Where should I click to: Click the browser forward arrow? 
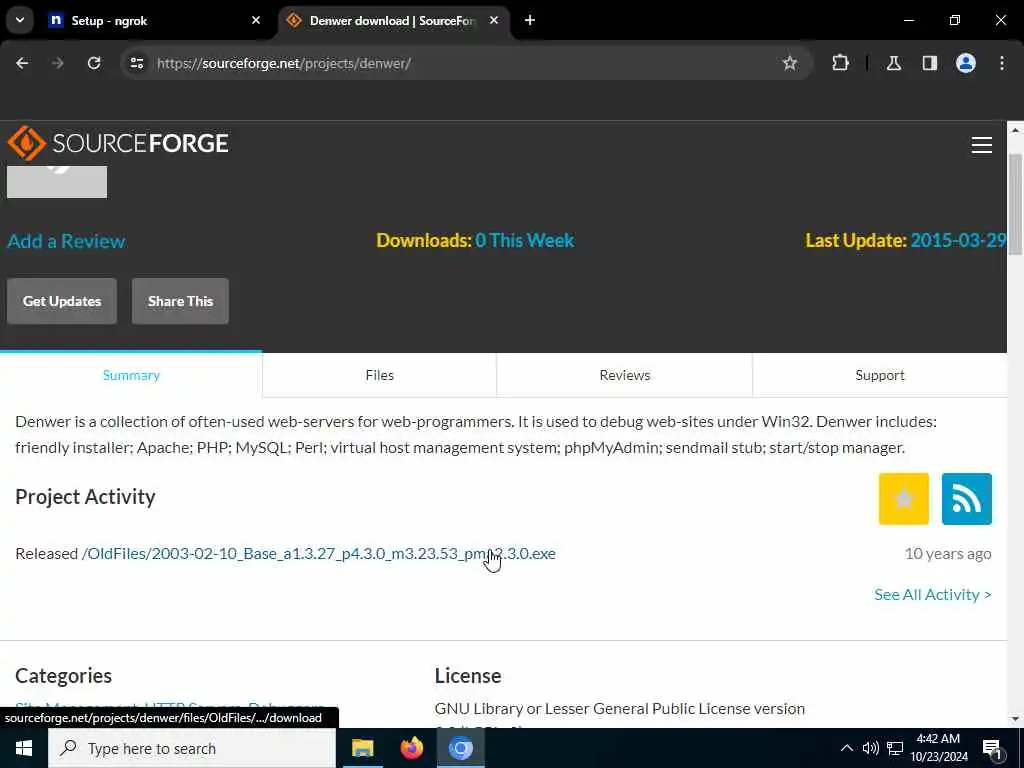(58, 63)
